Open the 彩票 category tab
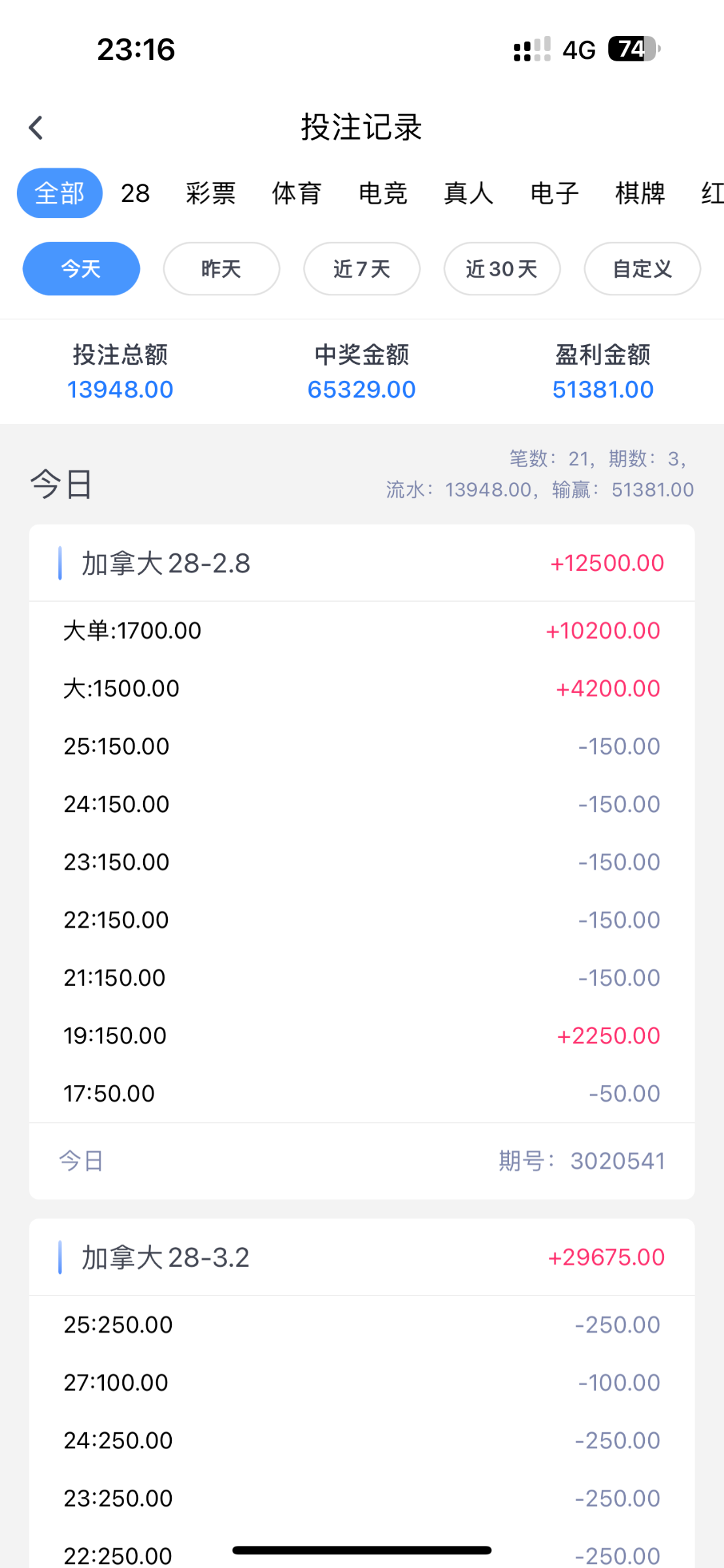 pos(210,193)
